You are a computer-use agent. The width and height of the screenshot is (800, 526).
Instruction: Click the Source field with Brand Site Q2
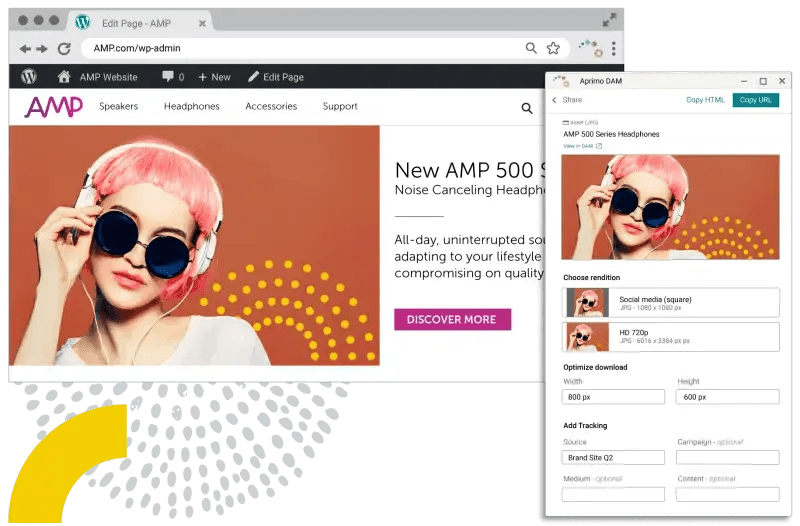(x=613, y=458)
